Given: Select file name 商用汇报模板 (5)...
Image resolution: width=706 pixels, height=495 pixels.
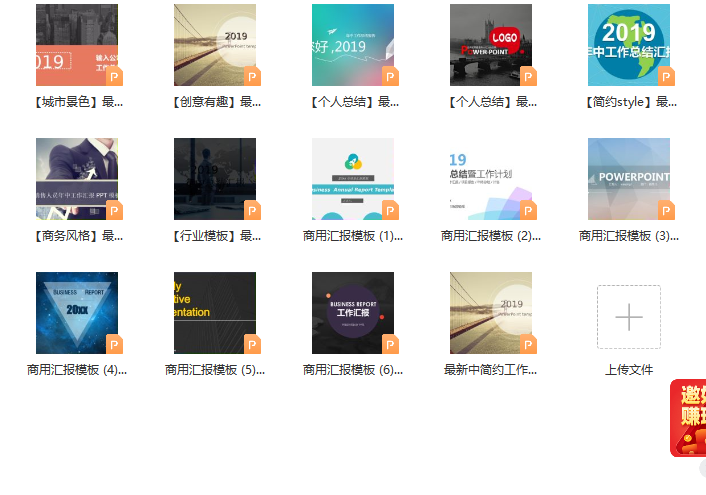Looking at the screenshot, I should (x=215, y=370).
